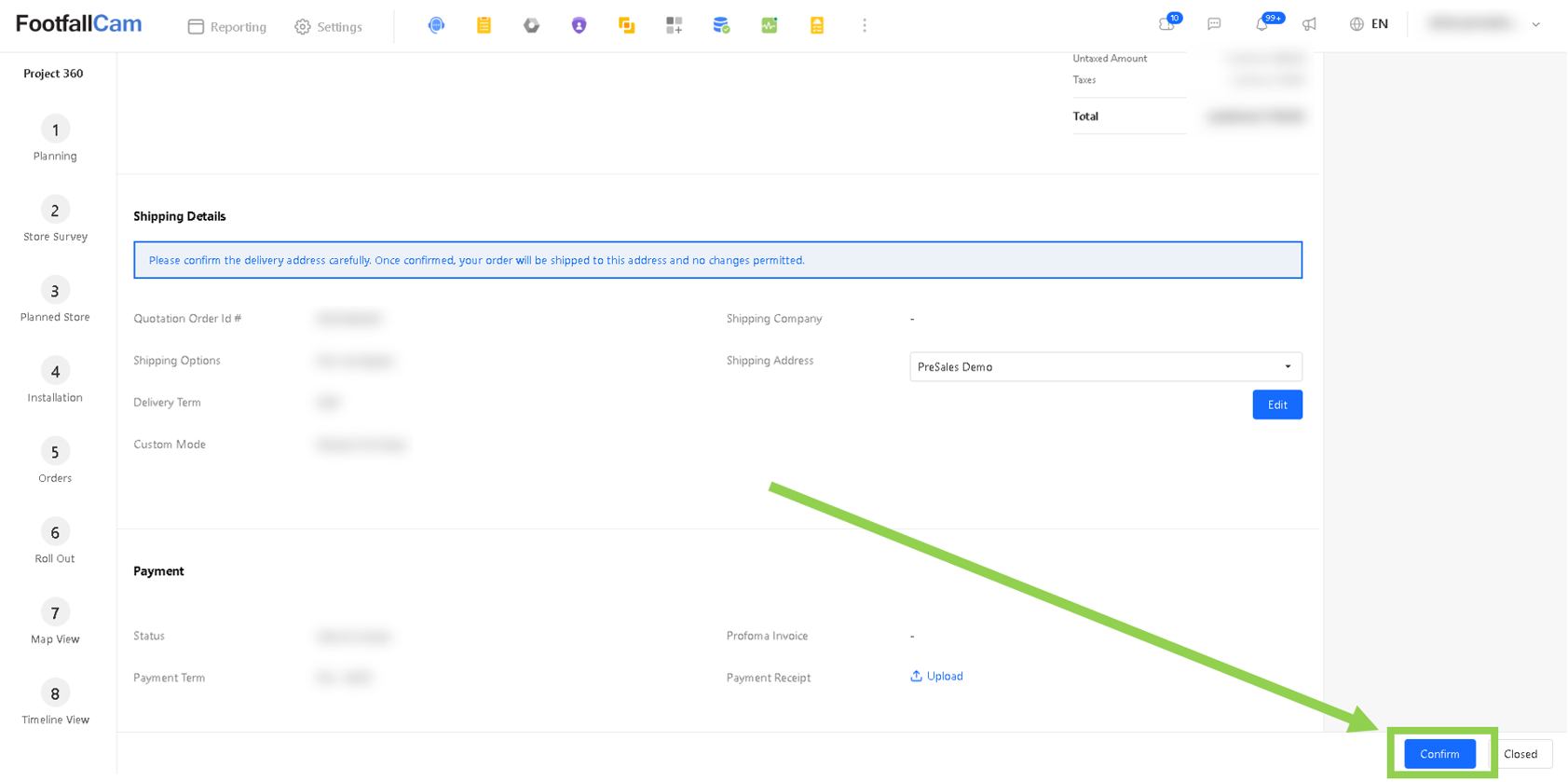Go to step 1 Planning
Screen dimensions: 1568x782
pos(55,139)
